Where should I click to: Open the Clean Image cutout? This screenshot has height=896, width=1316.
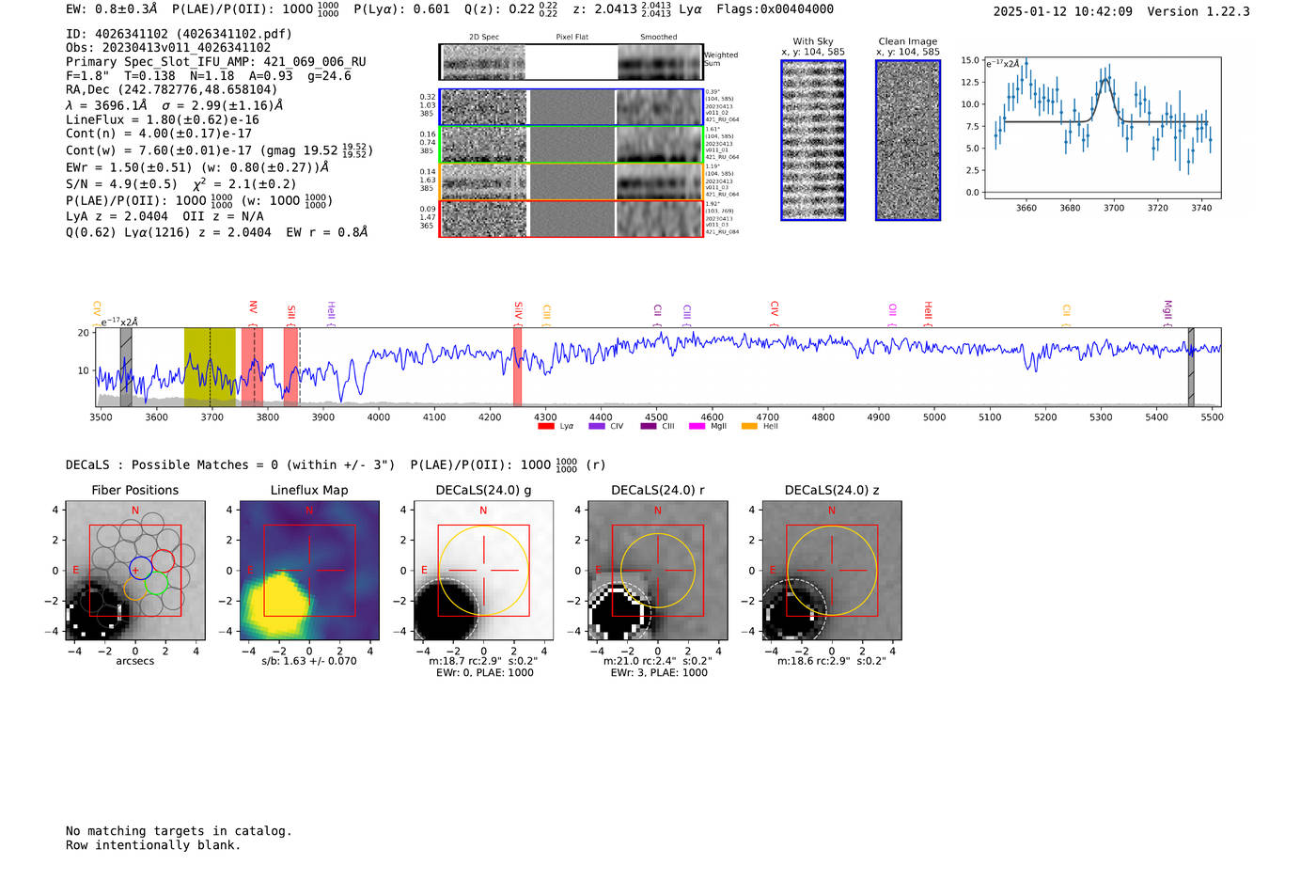908,140
